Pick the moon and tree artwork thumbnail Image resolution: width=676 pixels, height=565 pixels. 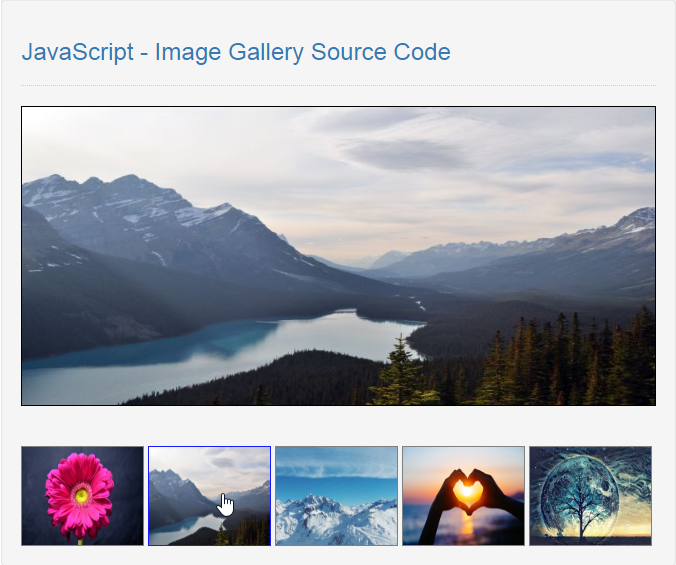click(x=591, y=496)
